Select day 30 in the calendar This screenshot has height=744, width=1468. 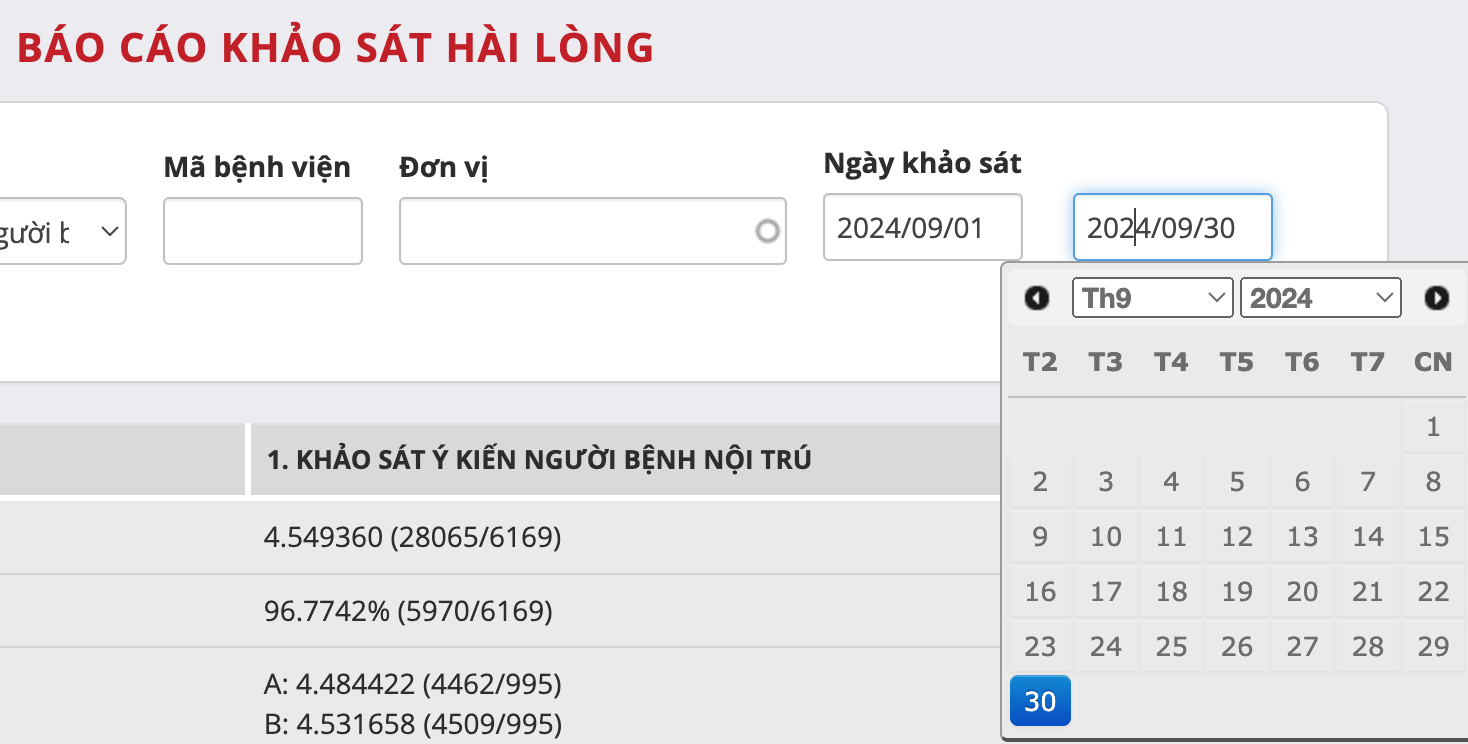tap(1040, 701)
